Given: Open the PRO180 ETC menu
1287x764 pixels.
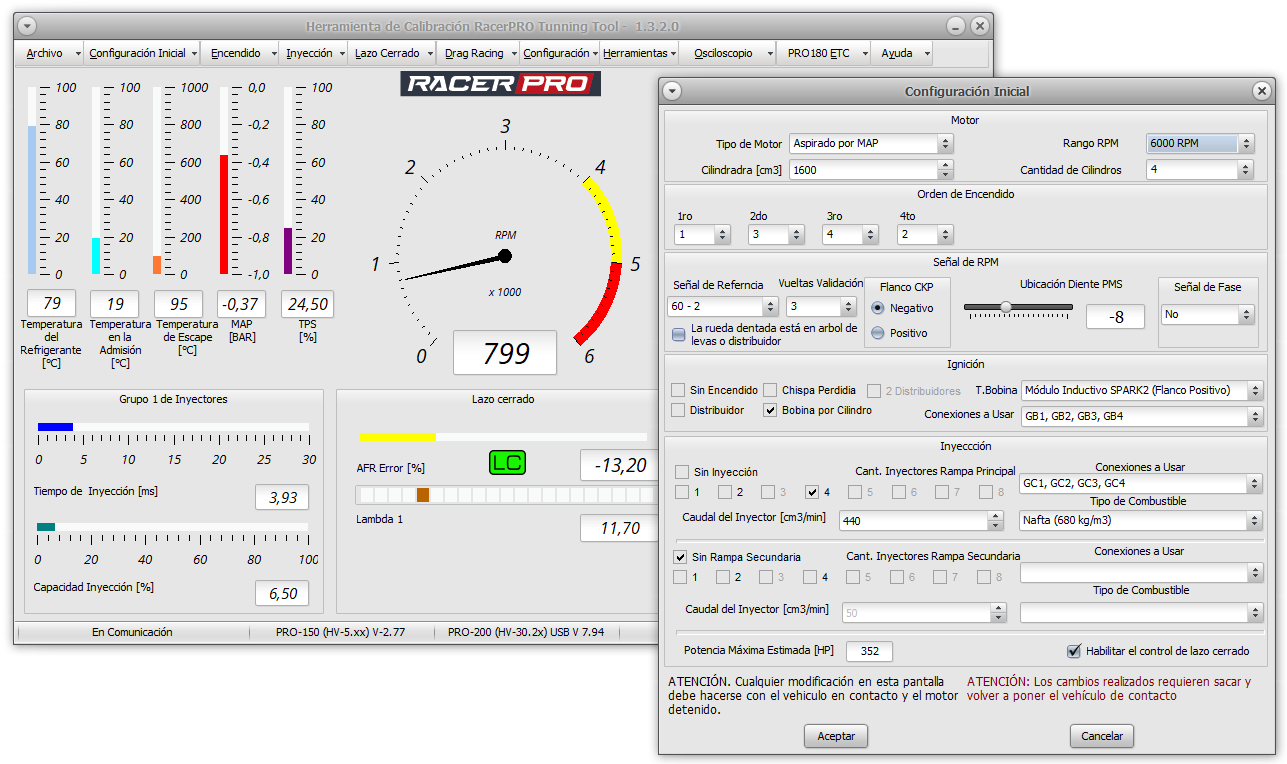Looking at the screenshot, I should point(824,53).
